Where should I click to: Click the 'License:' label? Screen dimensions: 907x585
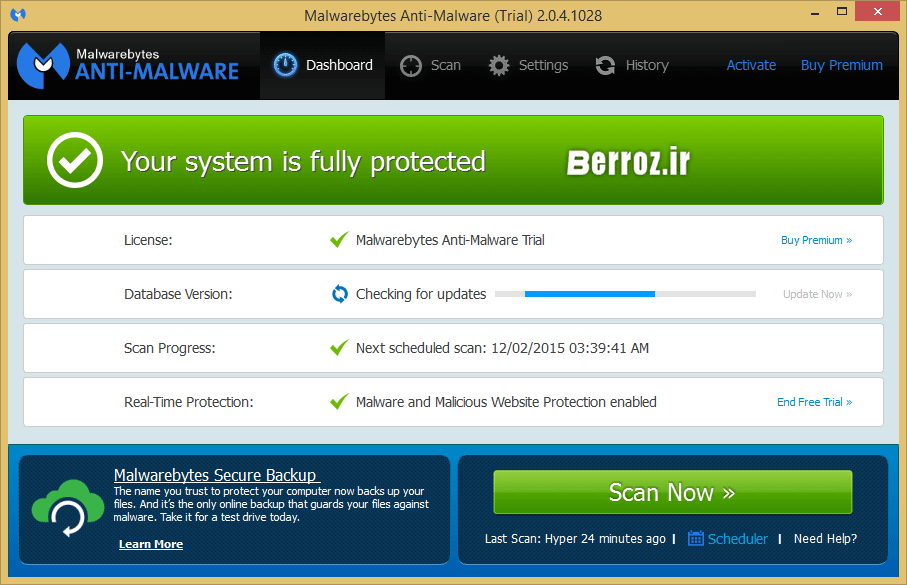coord(148,240)
